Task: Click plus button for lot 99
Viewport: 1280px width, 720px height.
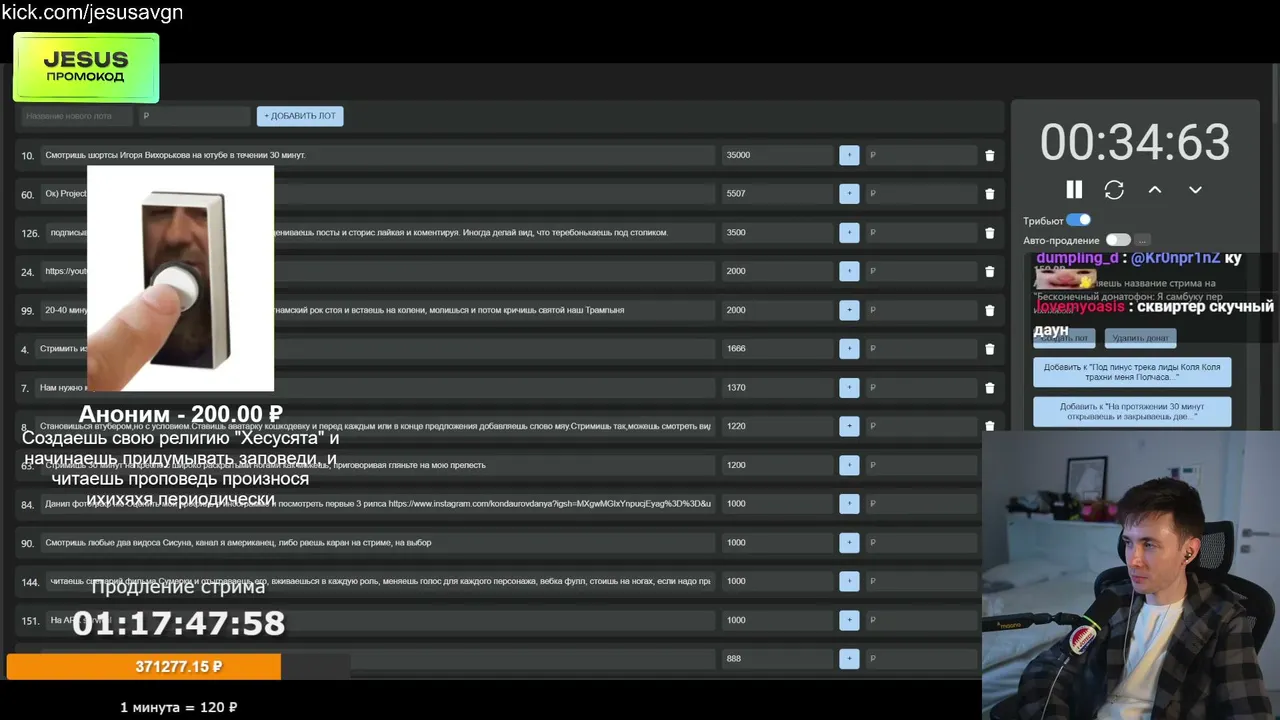Action: tap(849, 310)
